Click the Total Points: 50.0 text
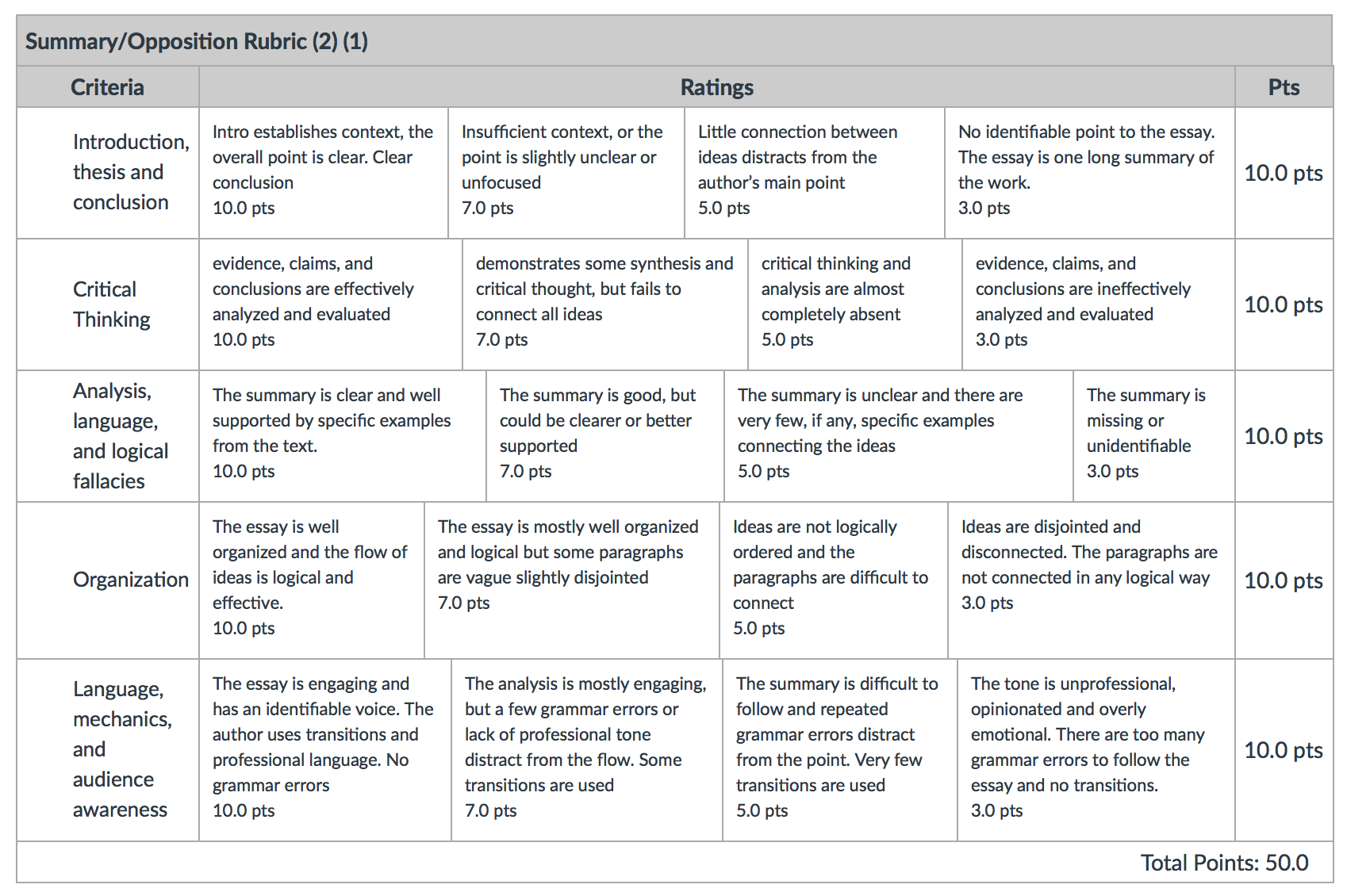Viewport: 1347px width, 896px height. (1224, 863)
